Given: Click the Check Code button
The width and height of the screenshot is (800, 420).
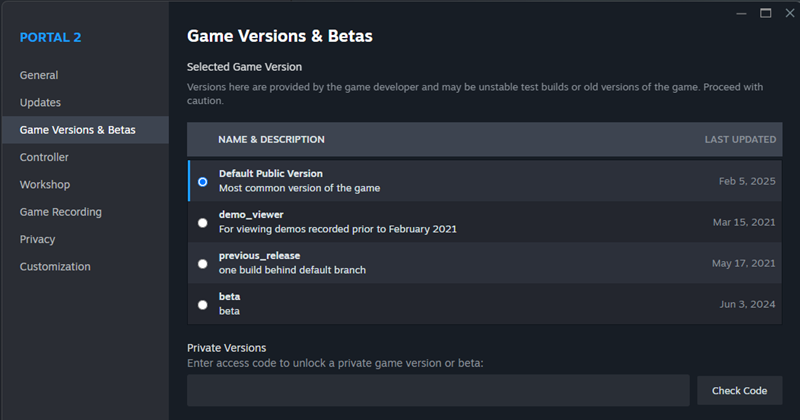Looking at the screenshot, I should pos(739,390).
